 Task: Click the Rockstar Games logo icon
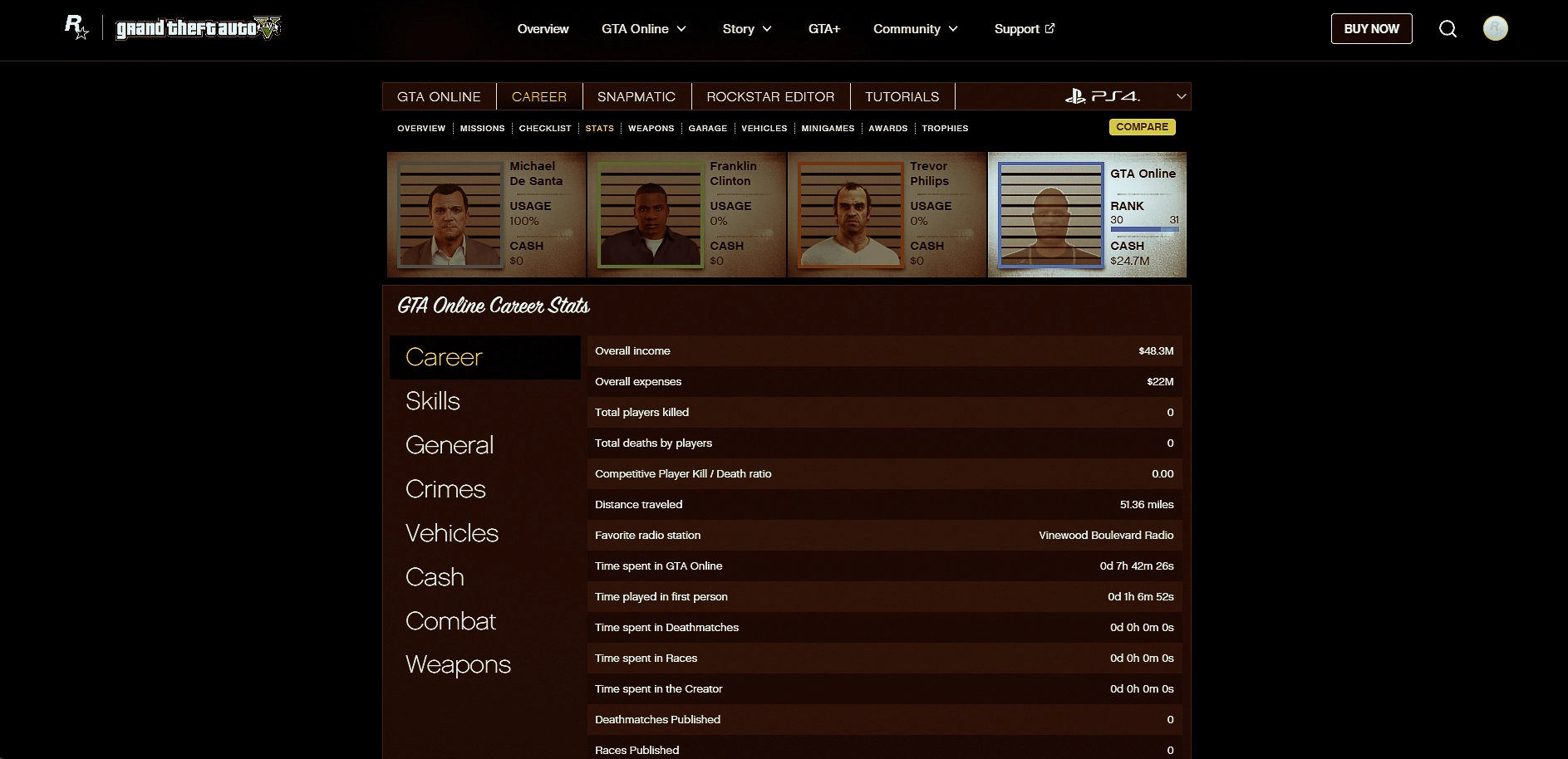(76, 28)
